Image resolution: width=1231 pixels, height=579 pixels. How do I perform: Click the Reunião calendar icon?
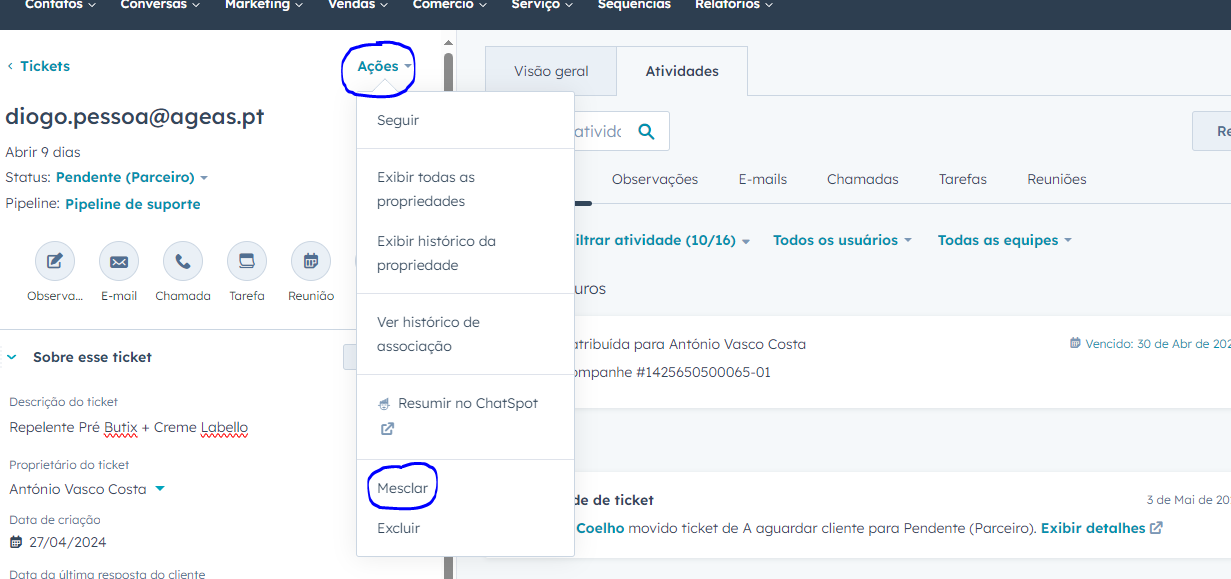tap(311, 262)
